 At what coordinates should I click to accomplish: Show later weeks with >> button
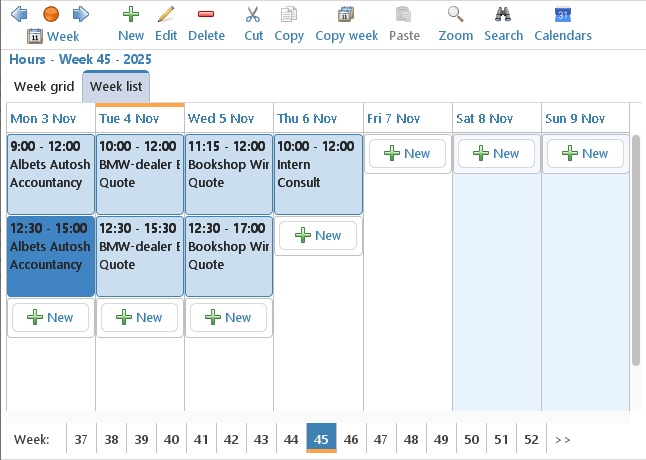[562, 439]
